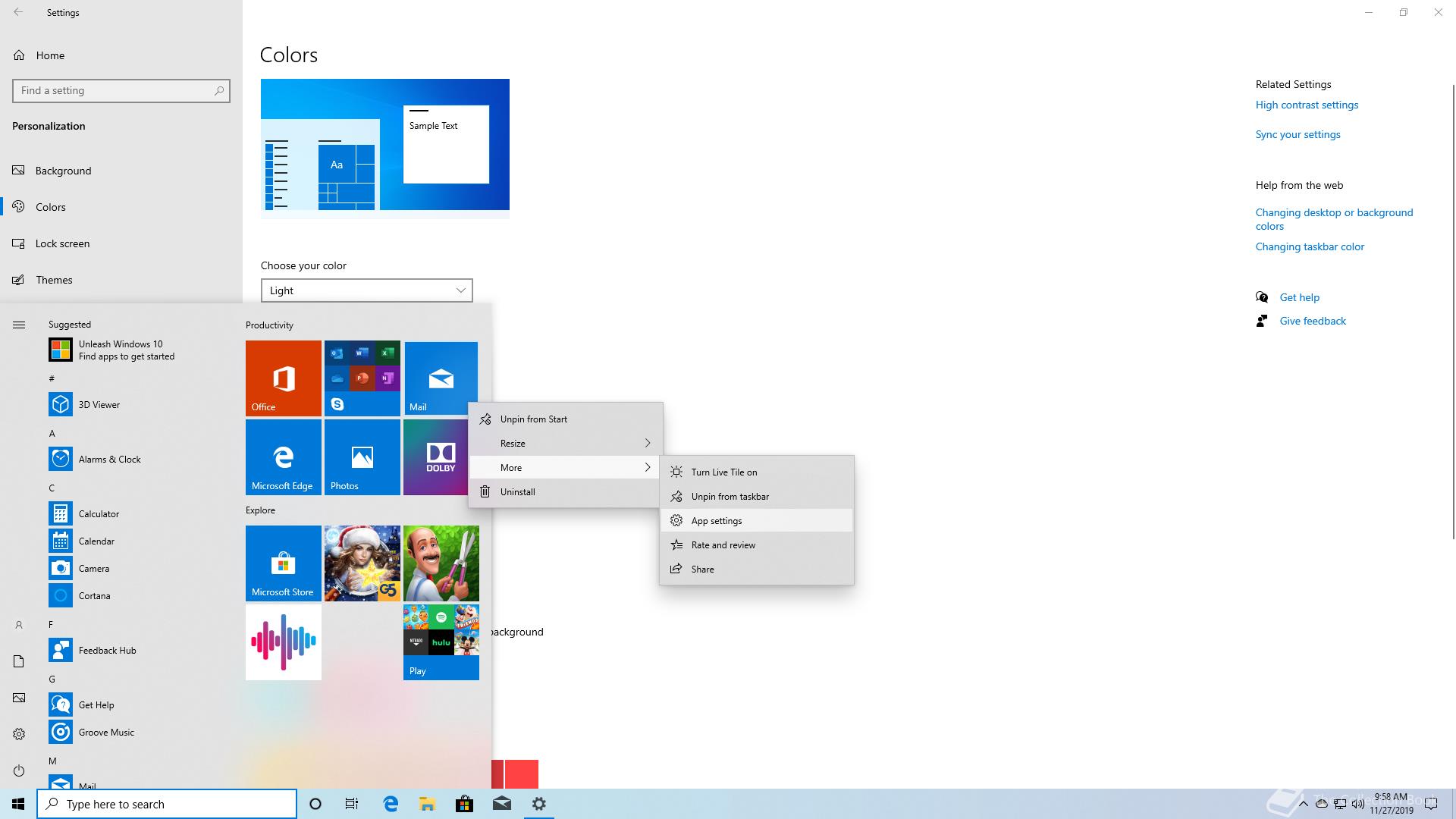
Task: Open Settings gear in Start menu rail
Action: pyautogui.click(x=19, y=734)
